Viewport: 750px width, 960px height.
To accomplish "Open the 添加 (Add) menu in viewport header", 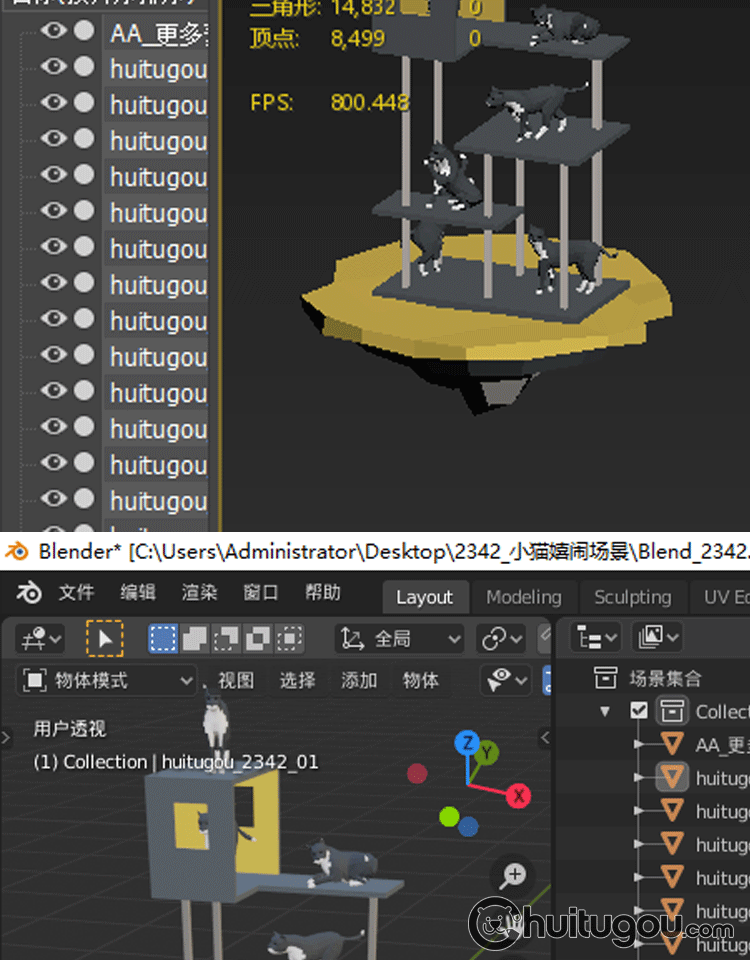I will [359, 681].
